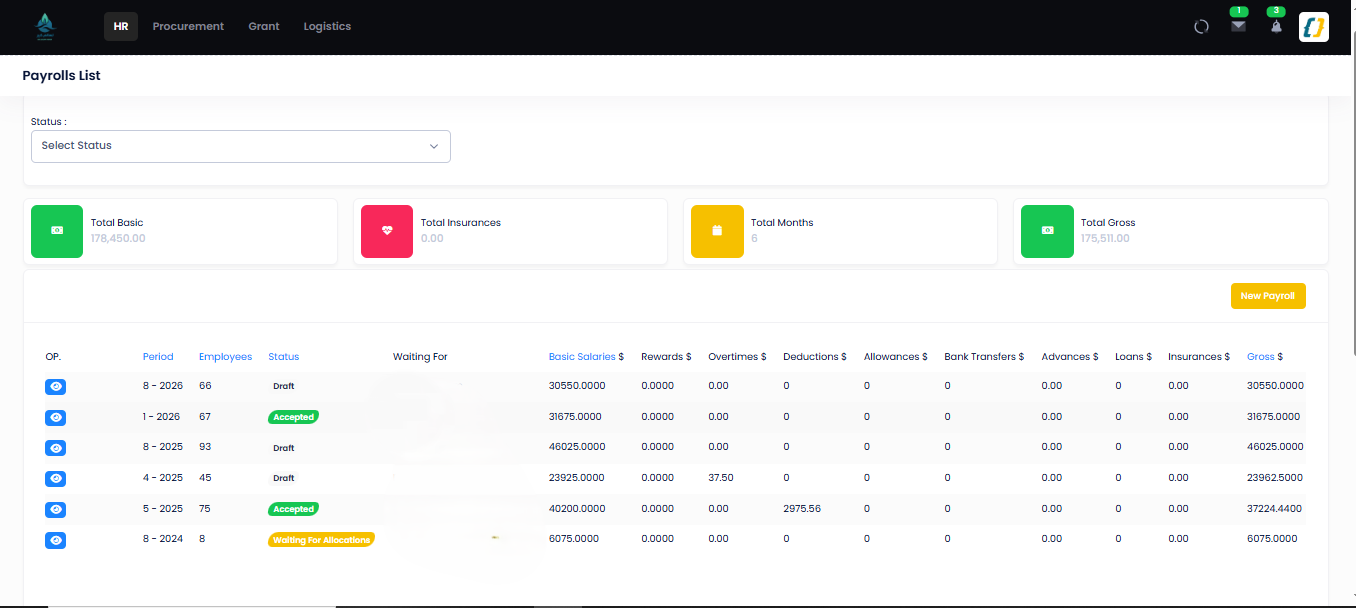Click the Accepted badge in the 1 - 2026 row
Image resolution: width=1356 pixels, height=608 pixels.
click(x=294, y=417)
